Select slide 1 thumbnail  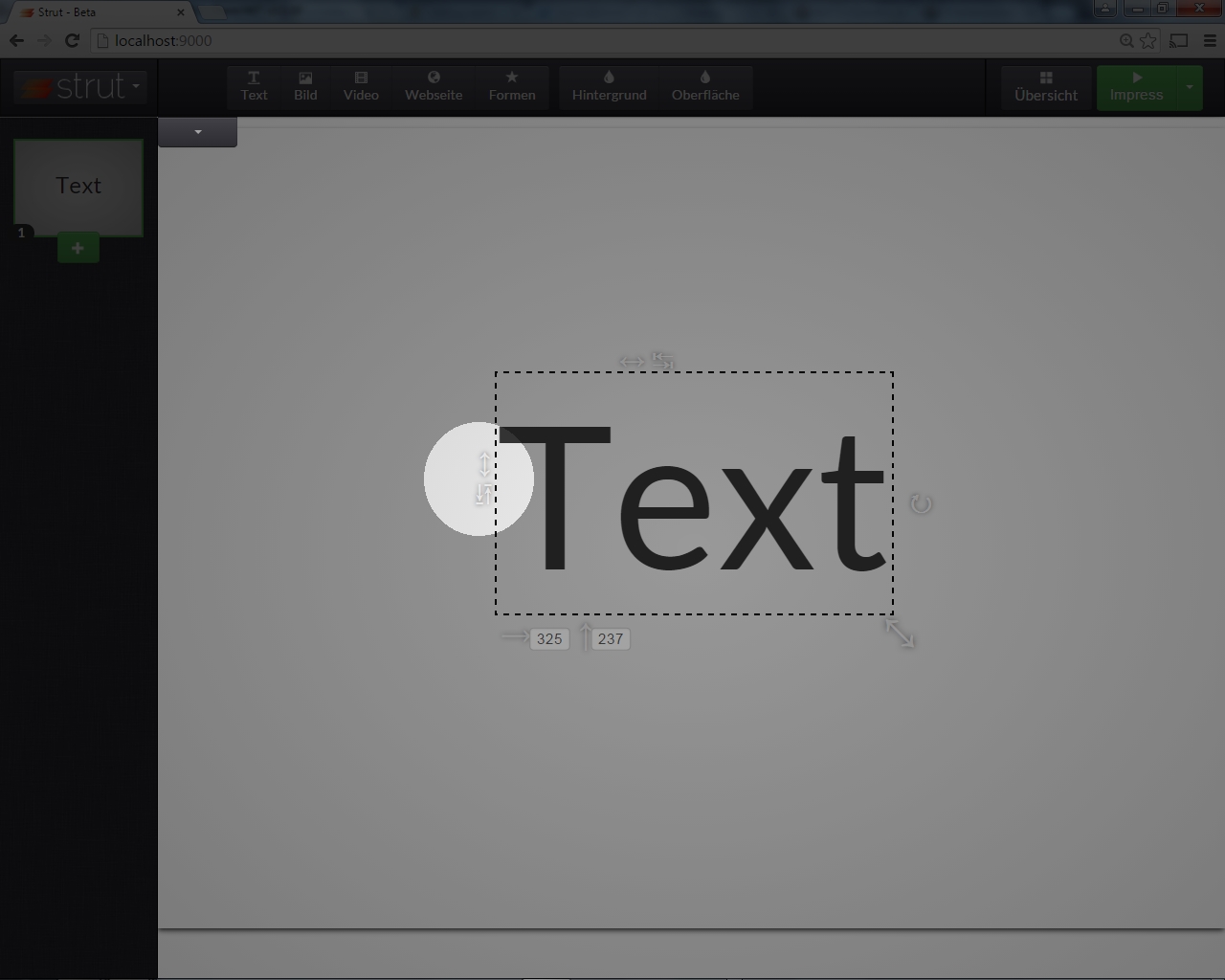pos(78,186)
